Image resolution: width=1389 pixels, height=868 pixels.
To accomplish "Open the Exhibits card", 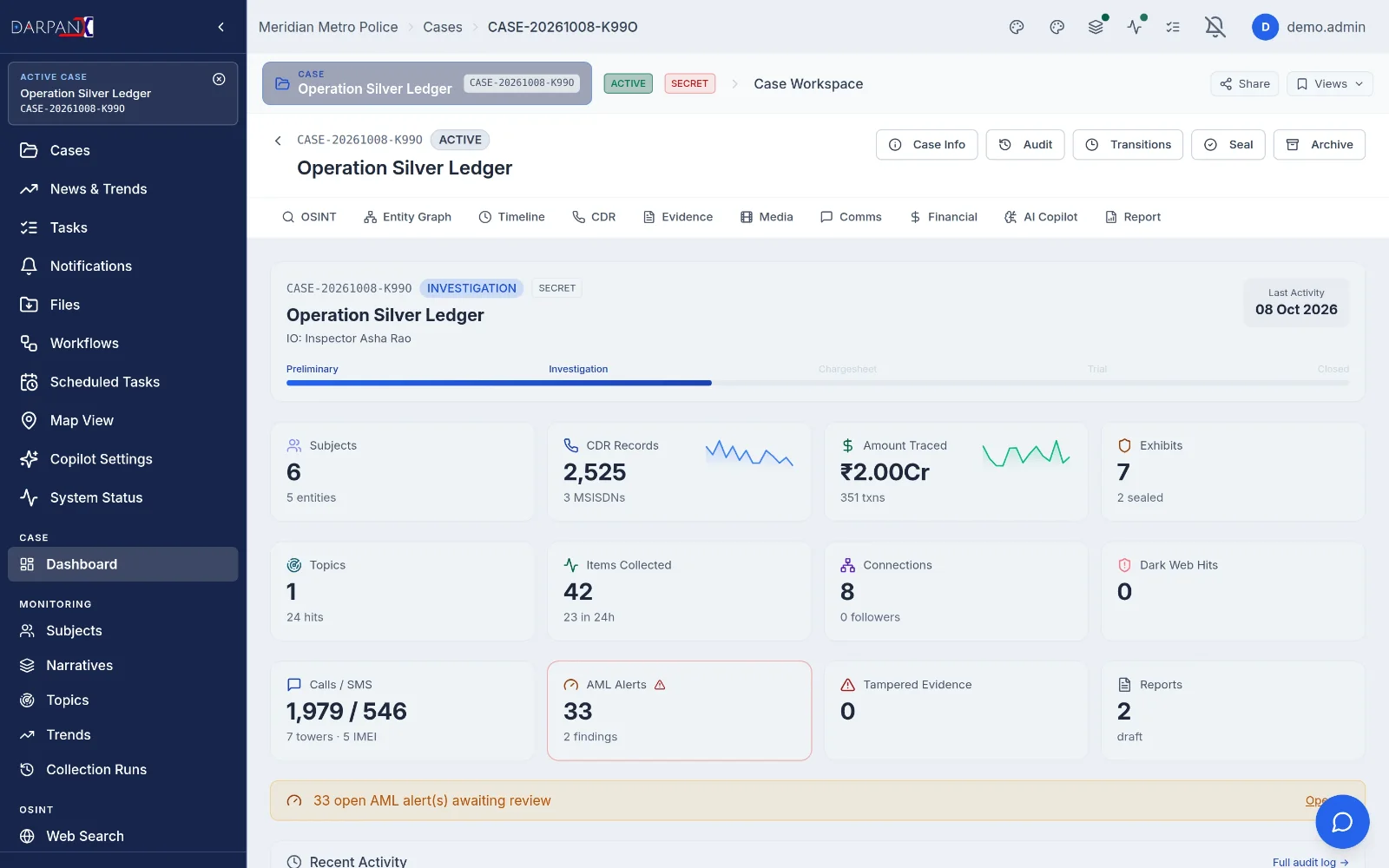I will [1233, 471].
